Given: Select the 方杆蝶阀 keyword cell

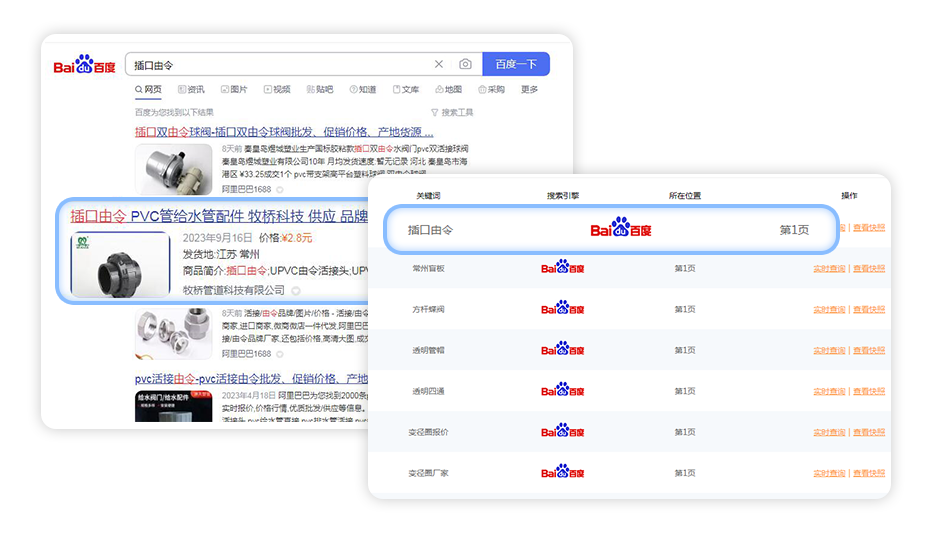Looking at the screenshot, I should point(428,309).
